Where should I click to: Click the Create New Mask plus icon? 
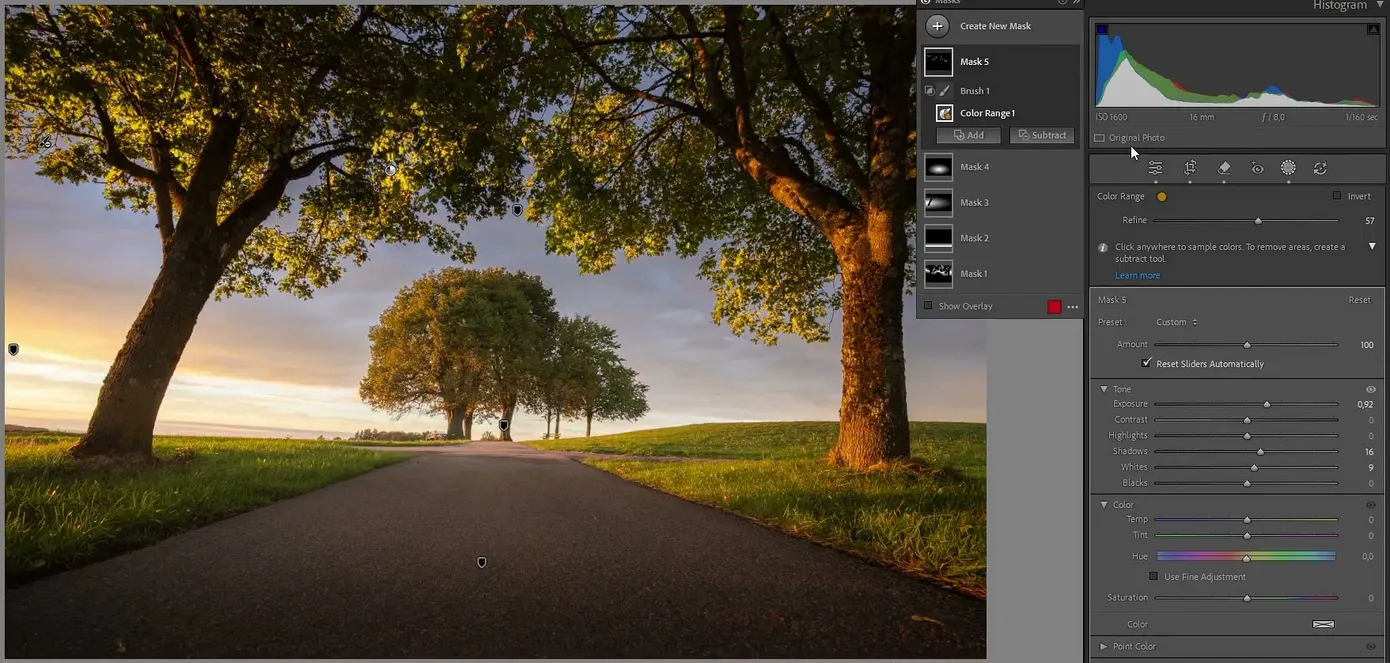[937, 26]
